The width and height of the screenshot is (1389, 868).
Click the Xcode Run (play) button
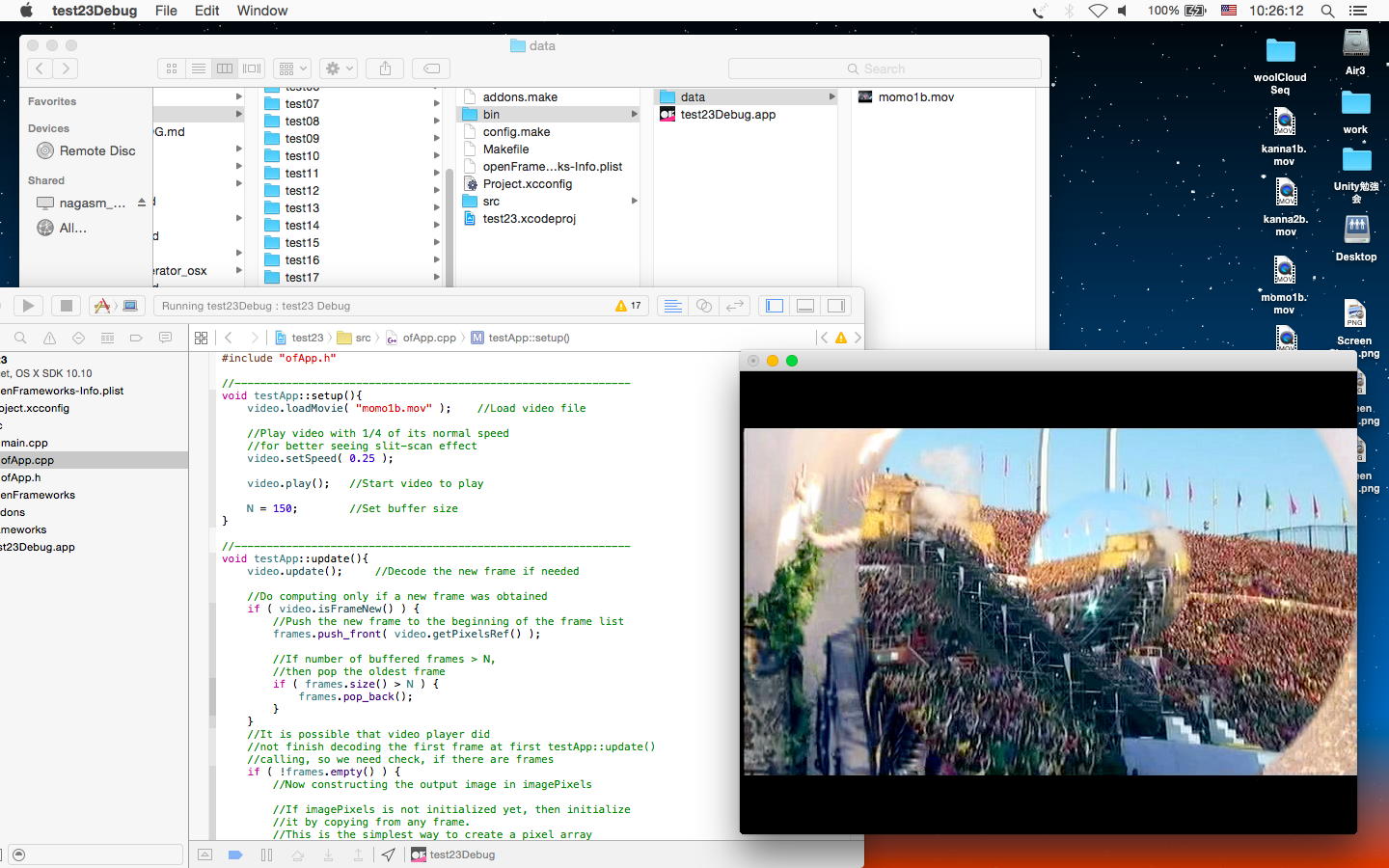pyautogui.click(x=28, y=306)
